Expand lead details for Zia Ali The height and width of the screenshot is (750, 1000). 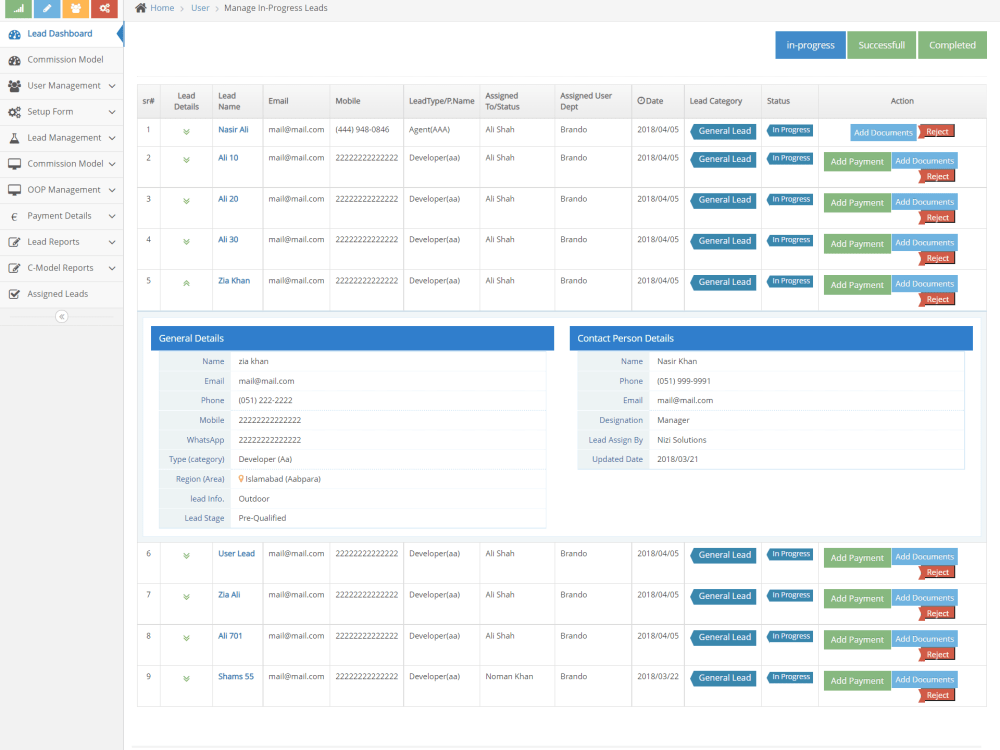coord(186,597)
